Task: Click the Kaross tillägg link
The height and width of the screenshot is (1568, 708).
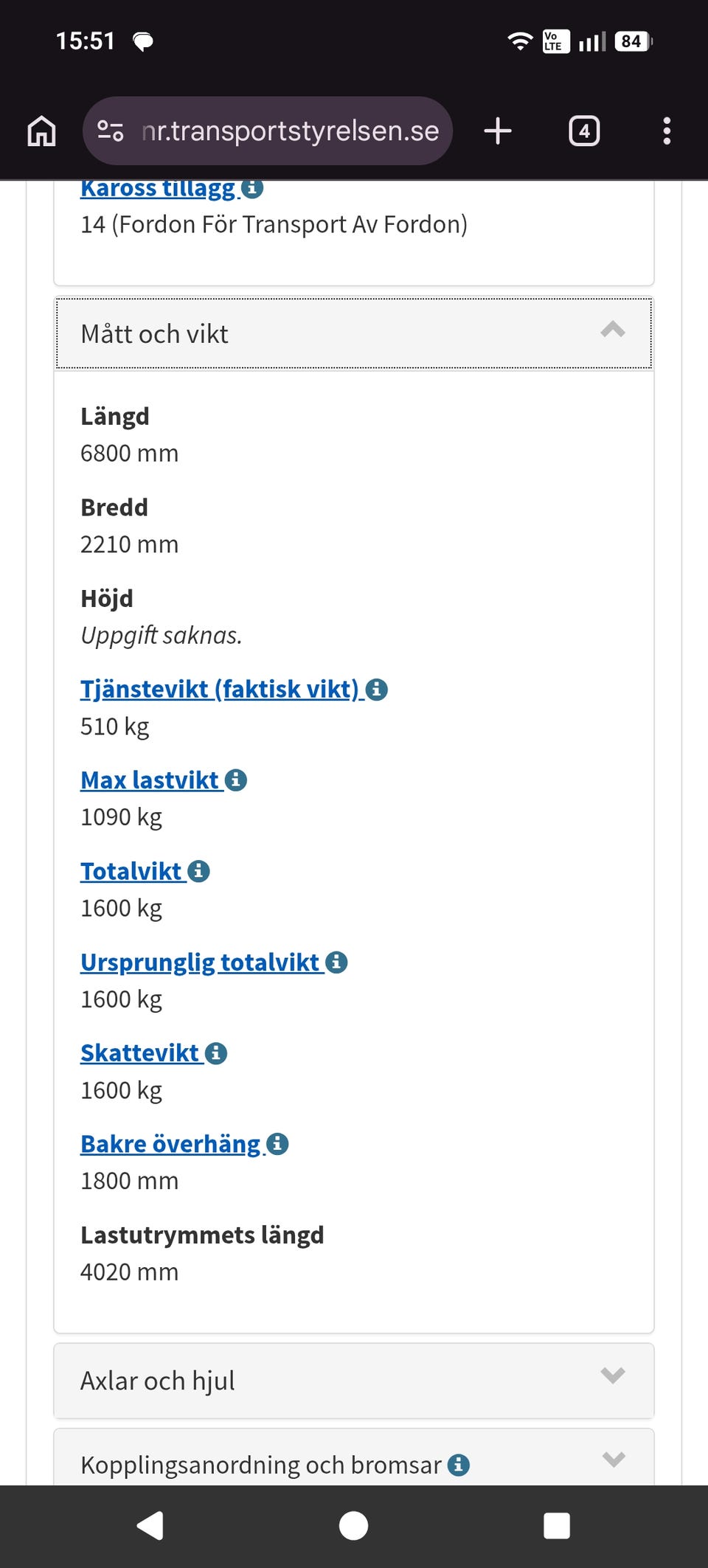Action: 158,190
